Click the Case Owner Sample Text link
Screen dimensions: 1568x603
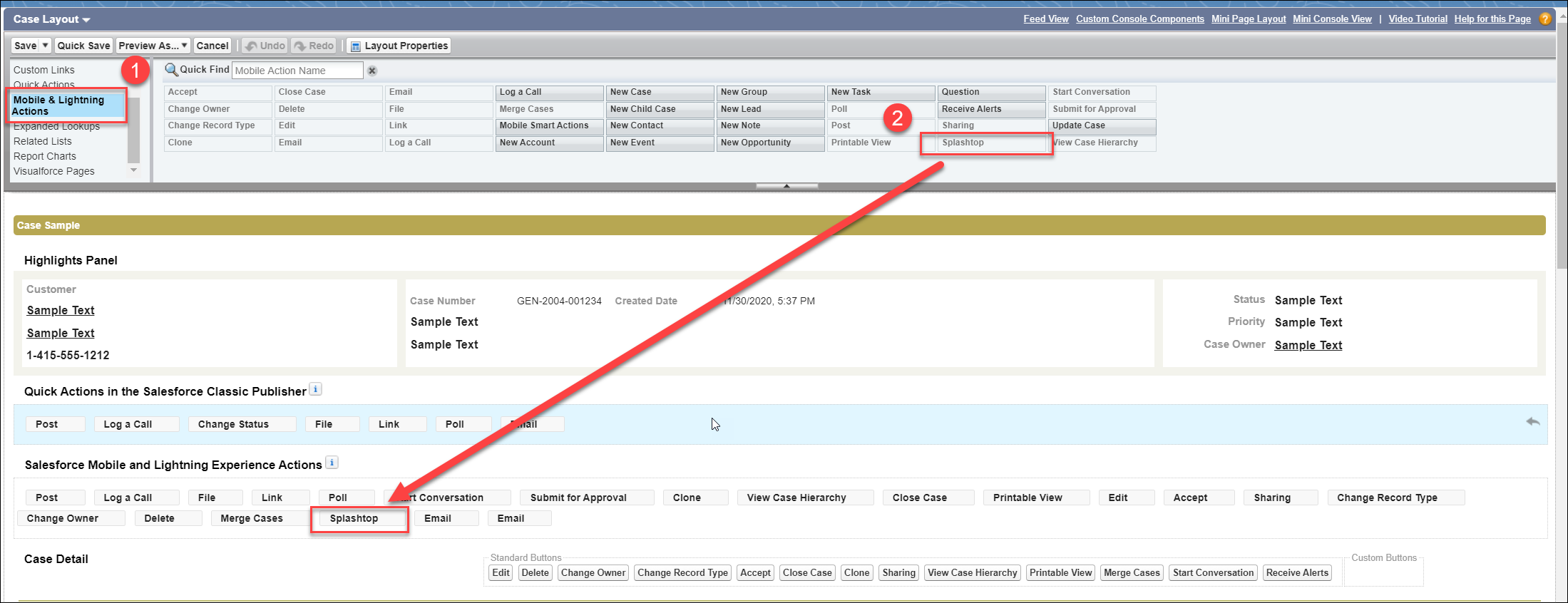tap(1308, 345)
